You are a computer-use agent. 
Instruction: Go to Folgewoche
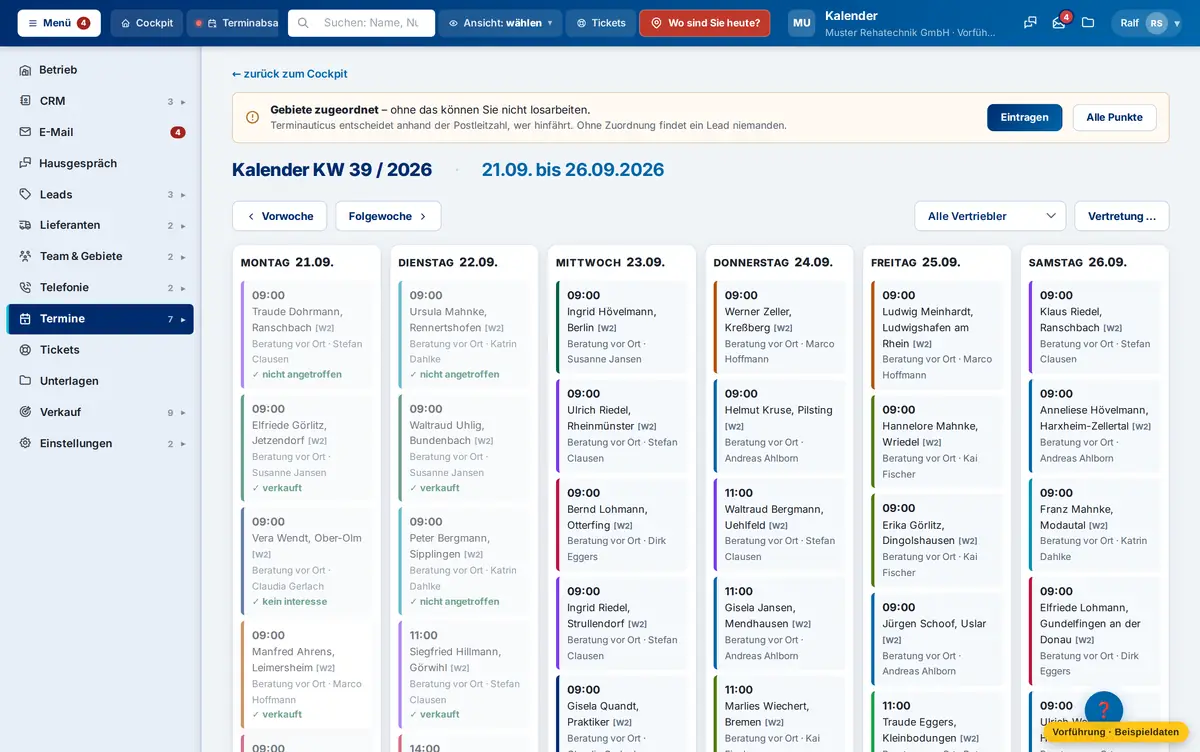tap(388, 216)
